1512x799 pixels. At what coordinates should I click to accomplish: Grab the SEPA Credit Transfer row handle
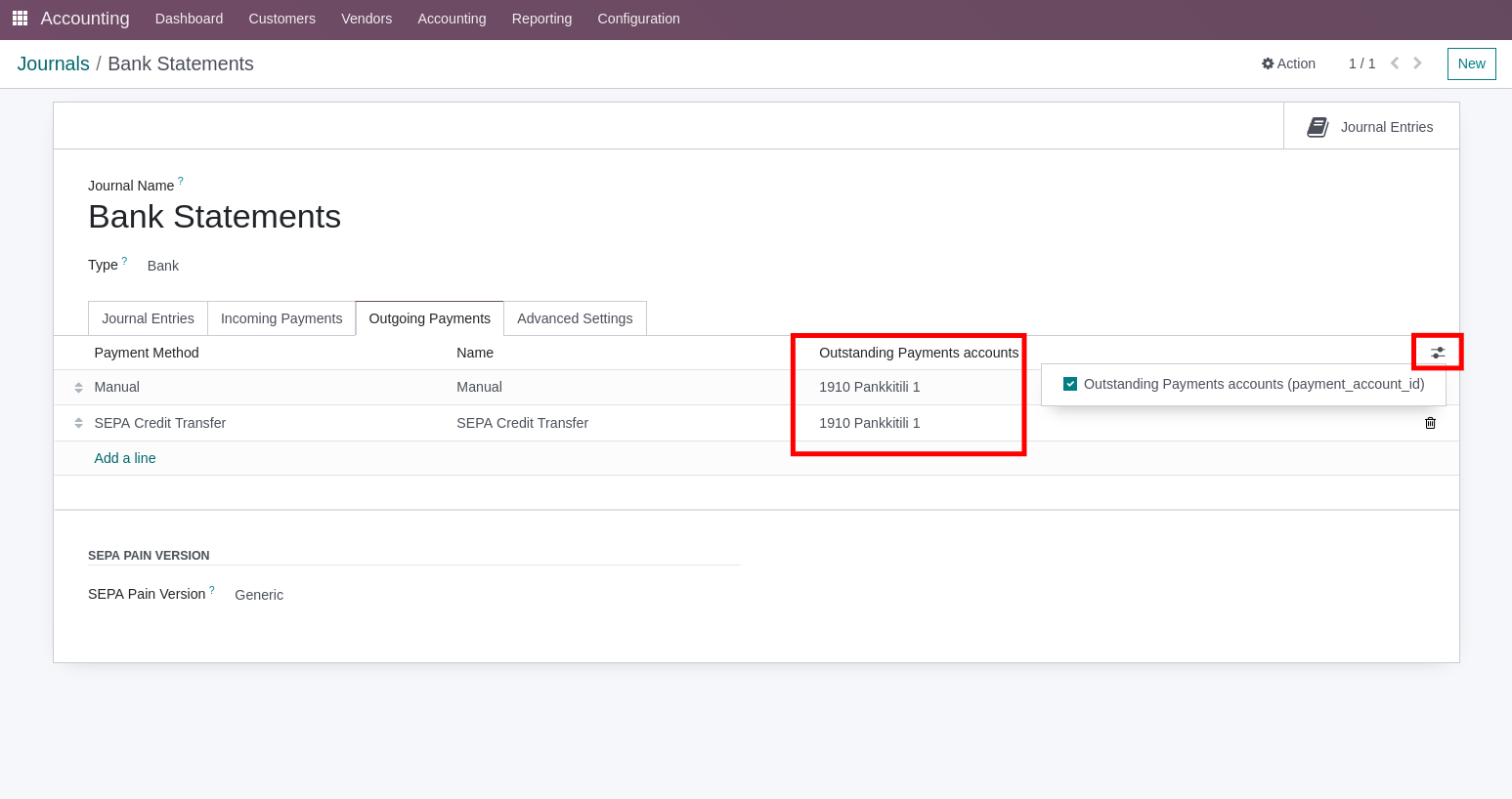(x=78, y=423)
